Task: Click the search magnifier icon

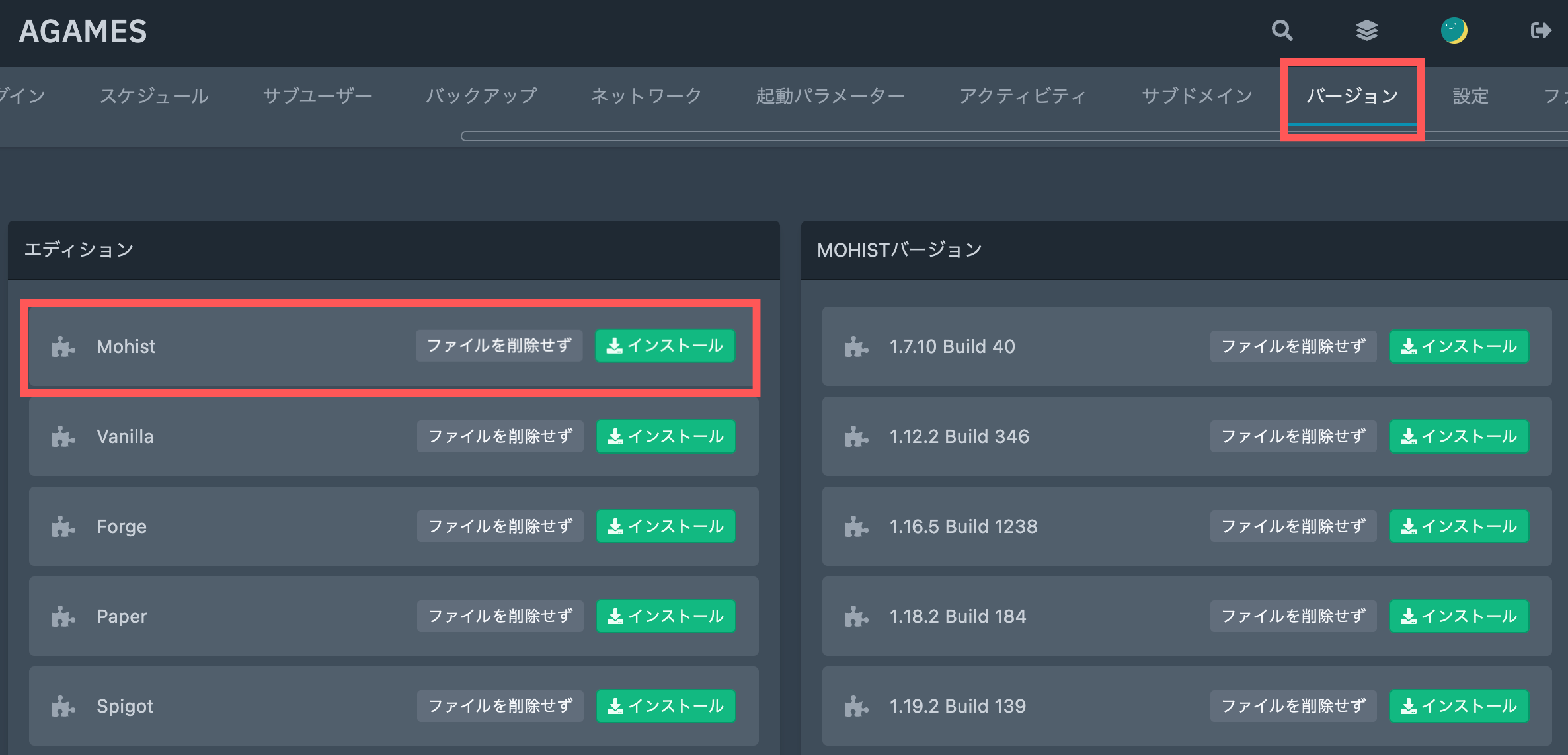Action: tap(1282, 30)
